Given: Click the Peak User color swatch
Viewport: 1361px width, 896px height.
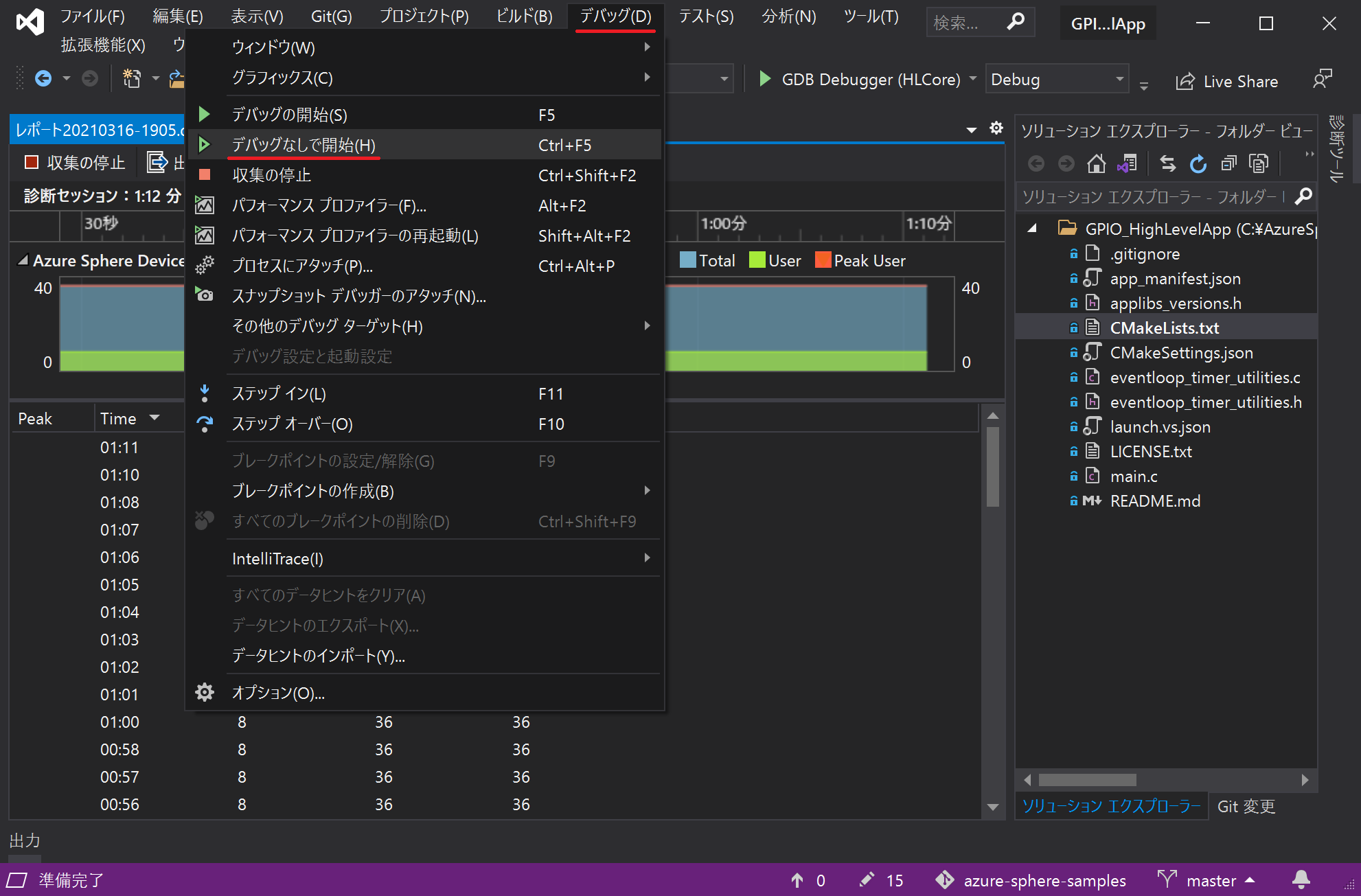Looking at the screenshot, I should click(x=822, y=260).
